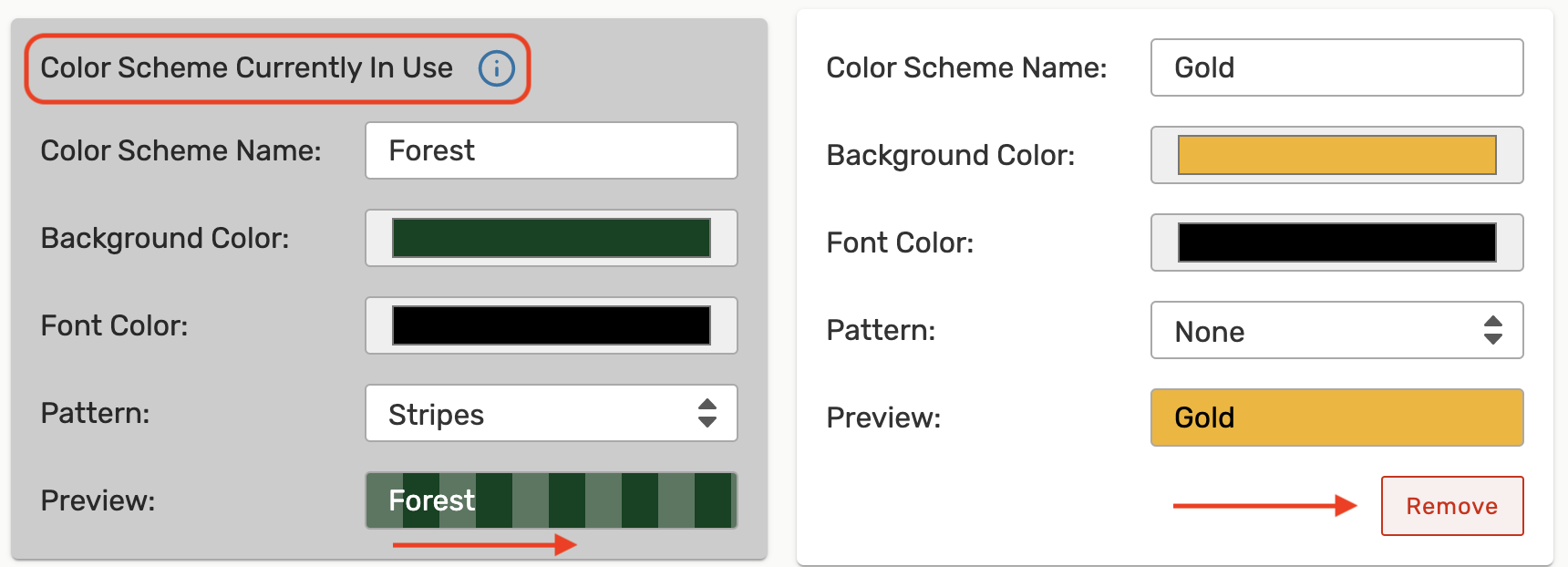The image size is (1568, 567).
Task: Click the Gold preview bar
Action: pos(1337,418)
